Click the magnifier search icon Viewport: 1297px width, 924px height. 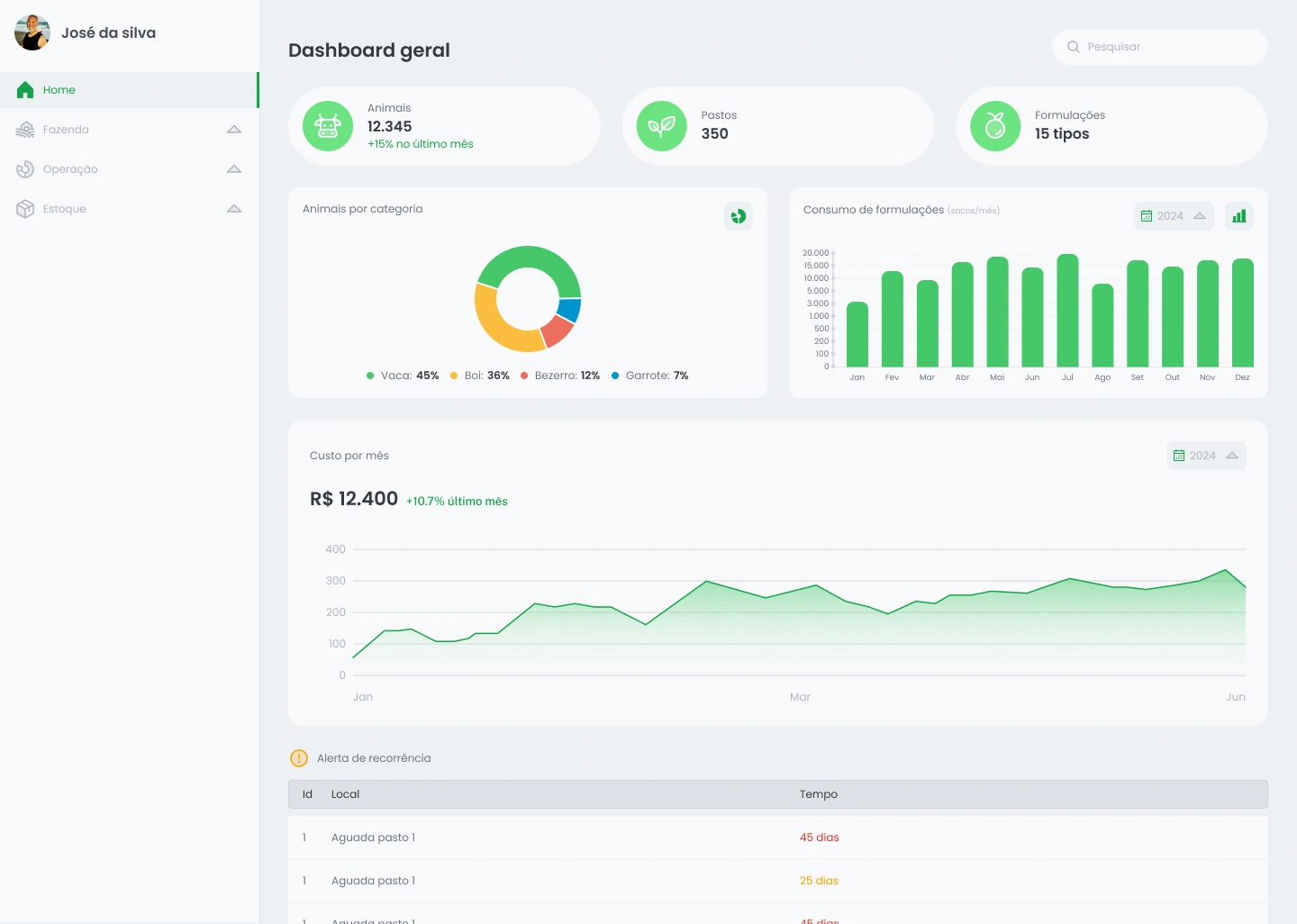pos(1074,47)
